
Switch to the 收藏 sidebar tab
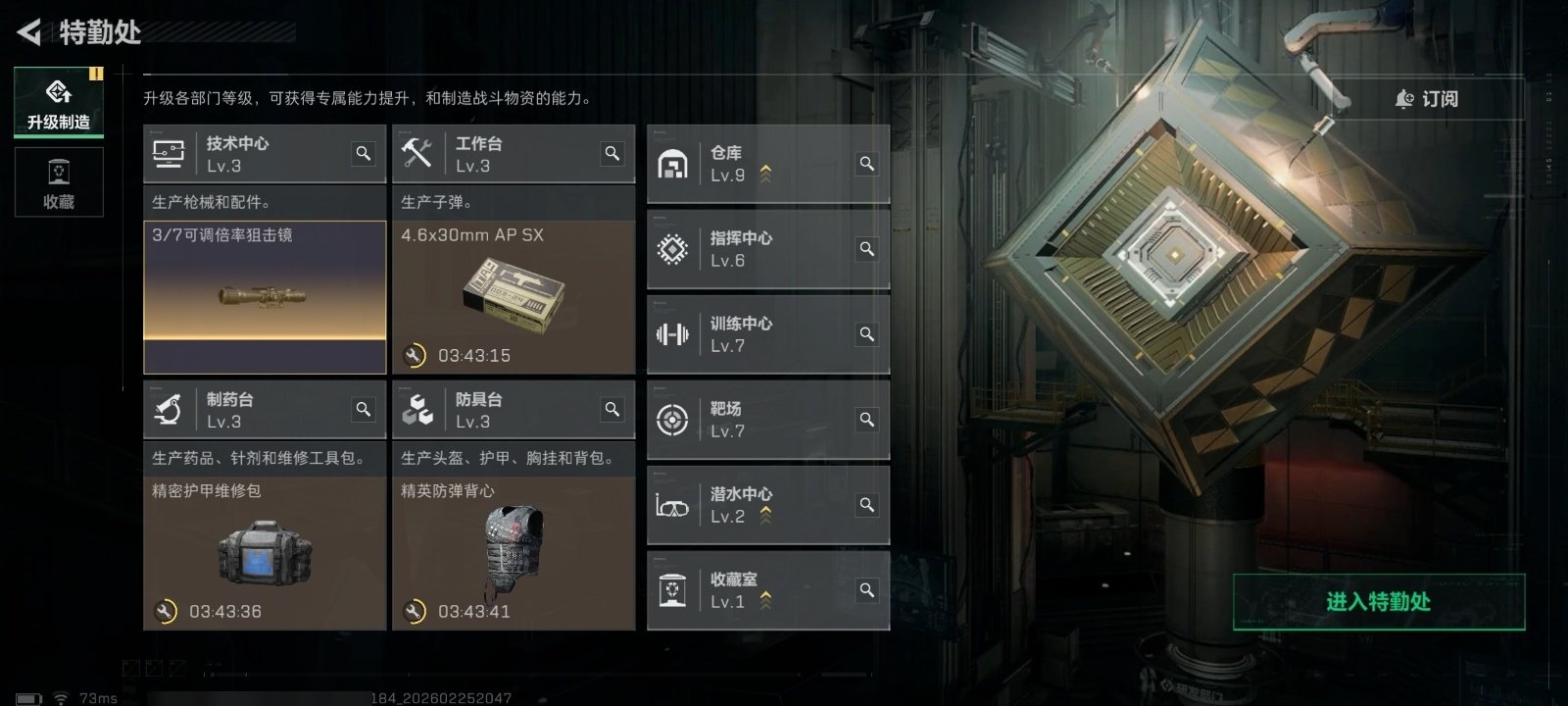click(59, 183)
